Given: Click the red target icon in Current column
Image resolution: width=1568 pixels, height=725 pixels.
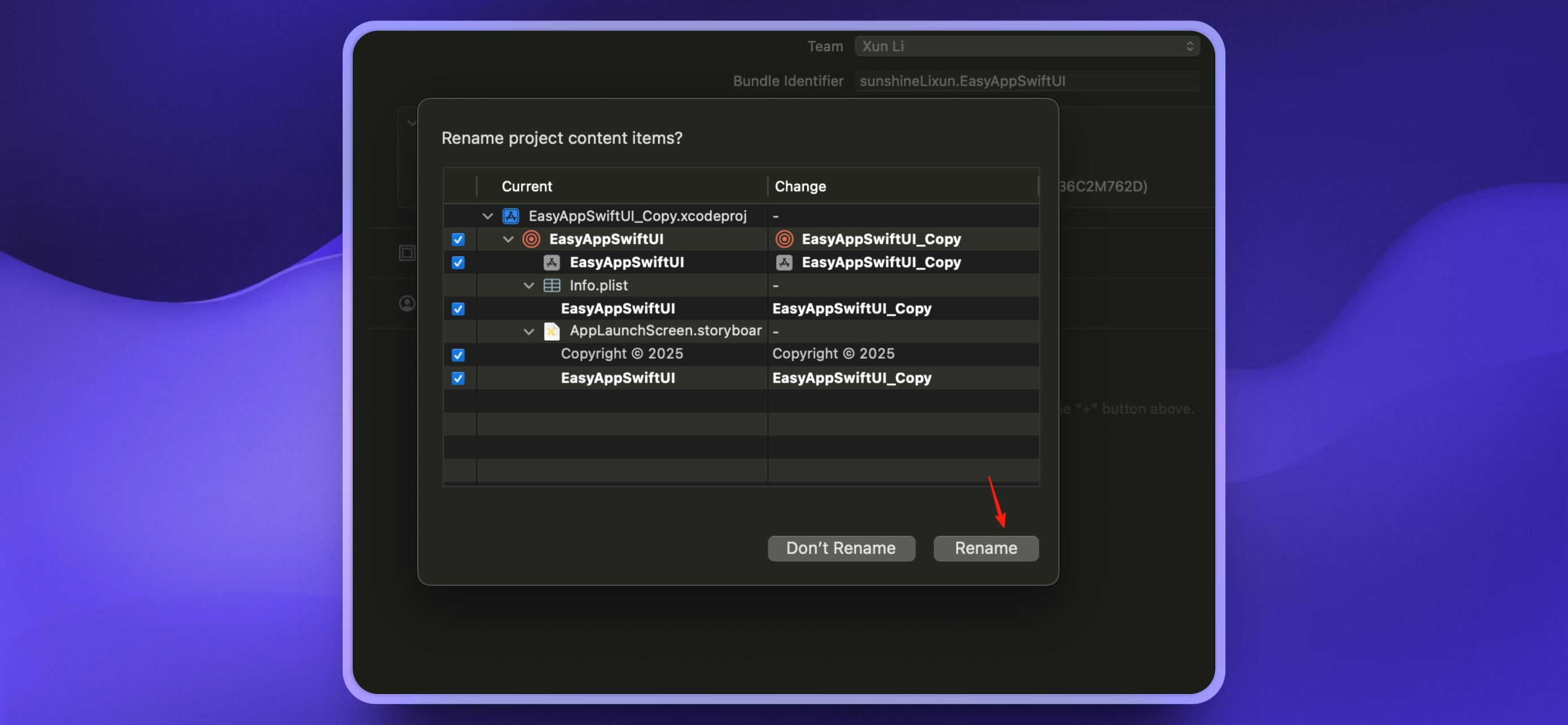Looking at the screenshot, I should coord(531,239).
